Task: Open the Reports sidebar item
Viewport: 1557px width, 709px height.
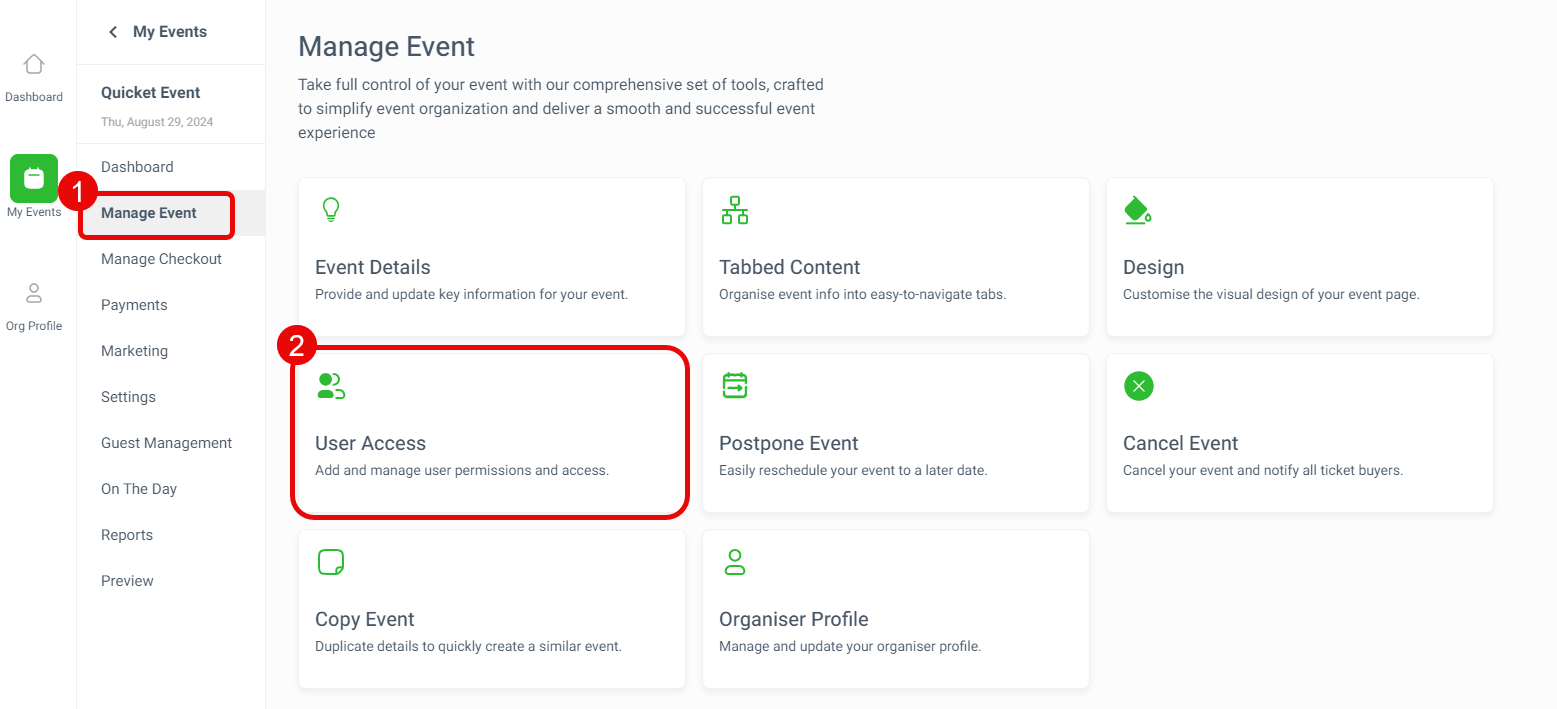Action: (x=127, y=535)
